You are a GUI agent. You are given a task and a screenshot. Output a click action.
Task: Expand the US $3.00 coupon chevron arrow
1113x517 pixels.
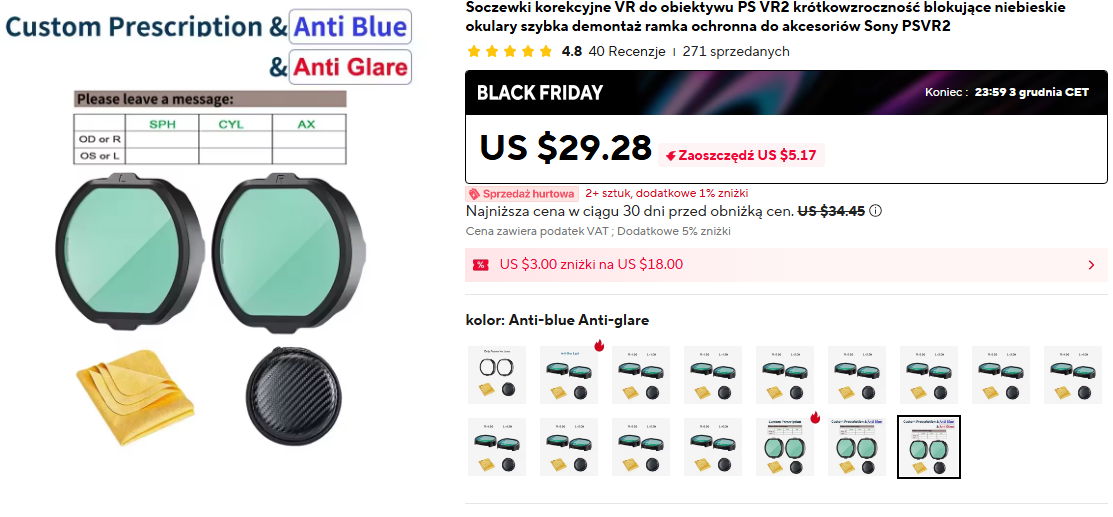(x=1091, y=265)
